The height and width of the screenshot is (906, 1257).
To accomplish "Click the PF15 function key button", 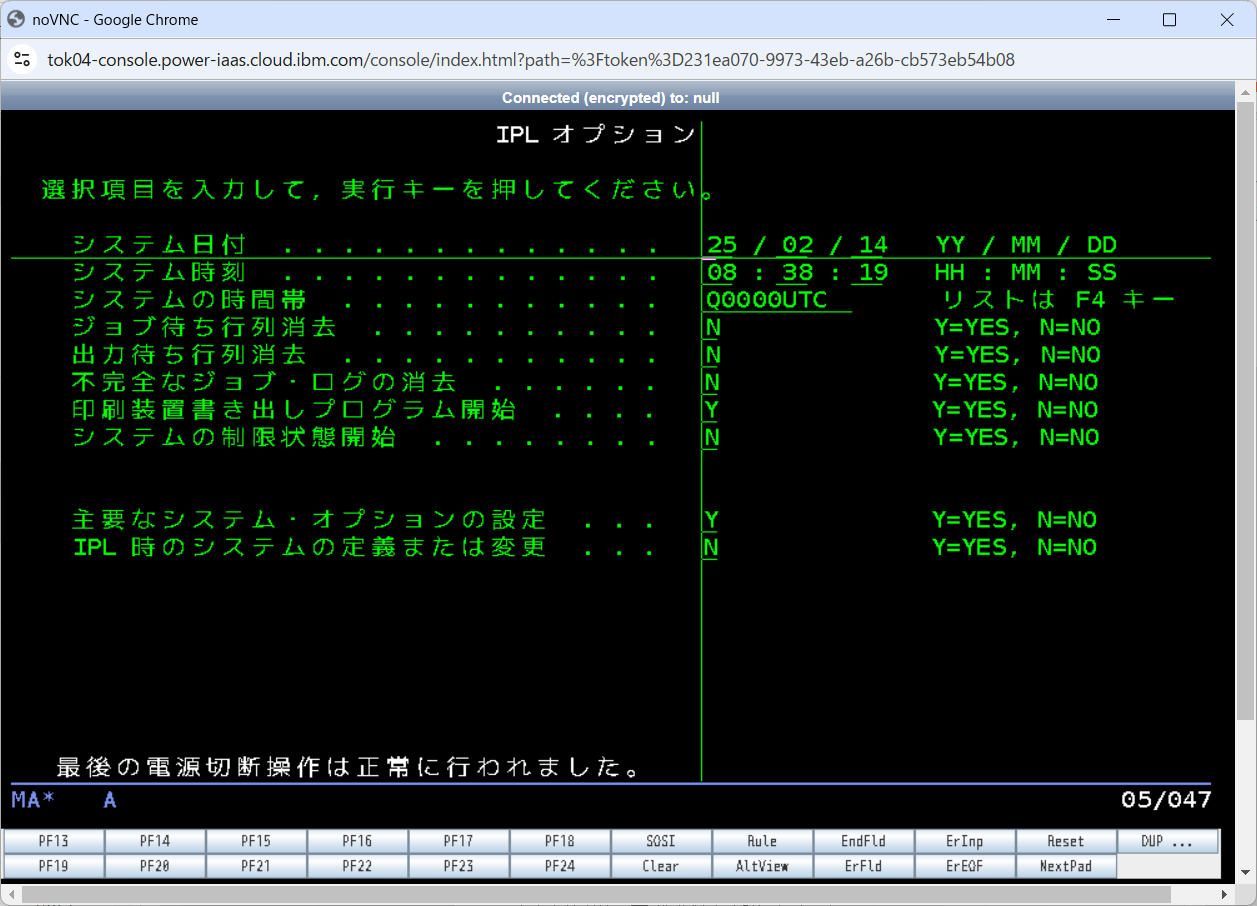I will (x=256, y=841).
